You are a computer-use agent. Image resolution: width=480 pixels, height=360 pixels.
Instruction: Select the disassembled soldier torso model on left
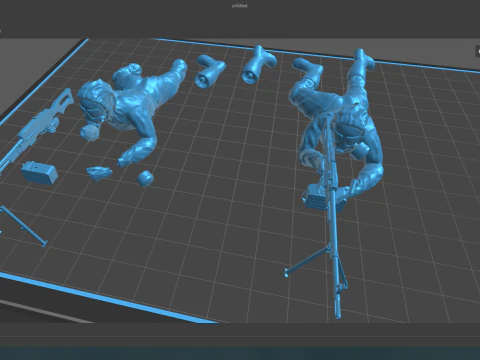tap(133, 107)
